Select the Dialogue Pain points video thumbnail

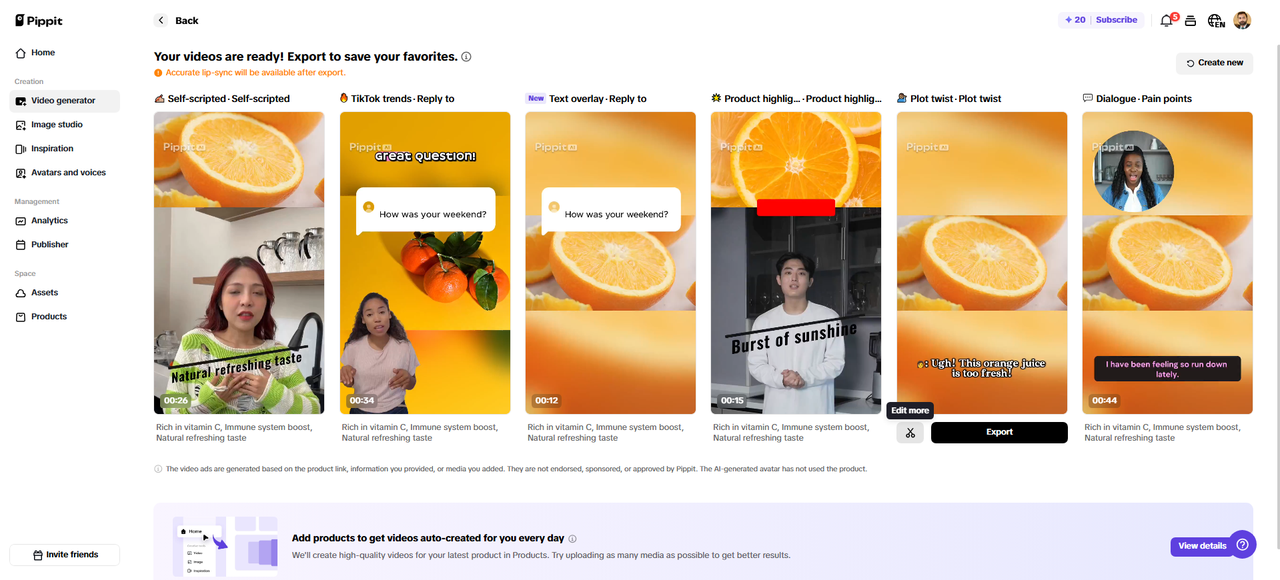1167,262
